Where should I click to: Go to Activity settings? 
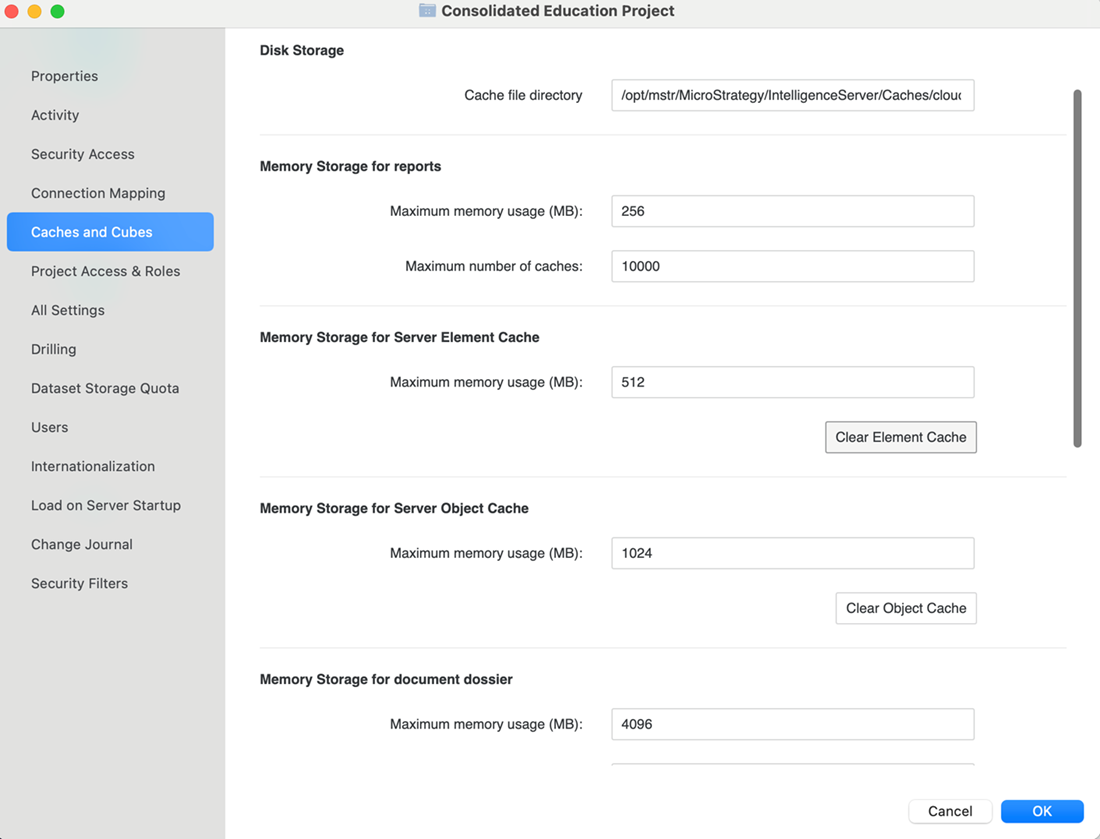point(55,115)
